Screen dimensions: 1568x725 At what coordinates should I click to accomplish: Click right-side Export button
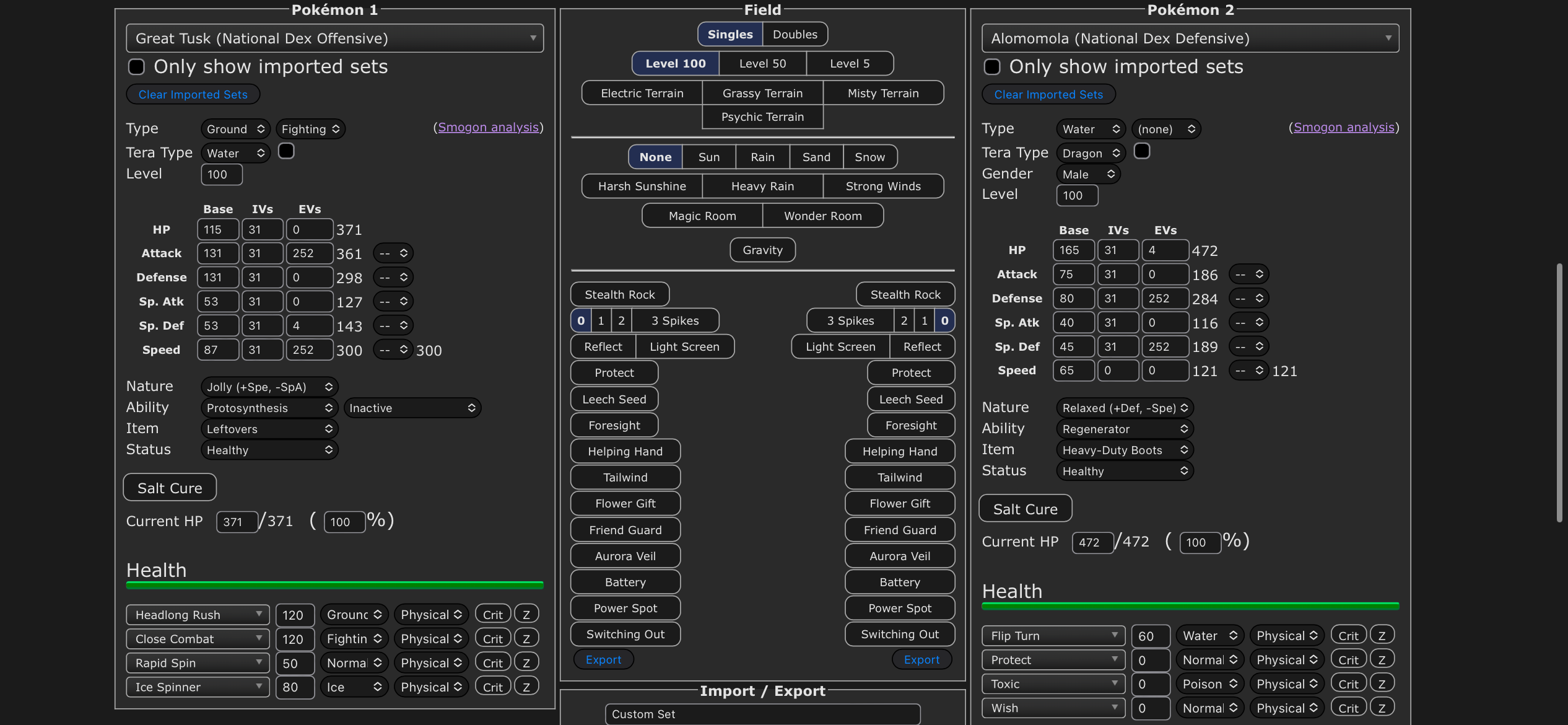[921, 659]
